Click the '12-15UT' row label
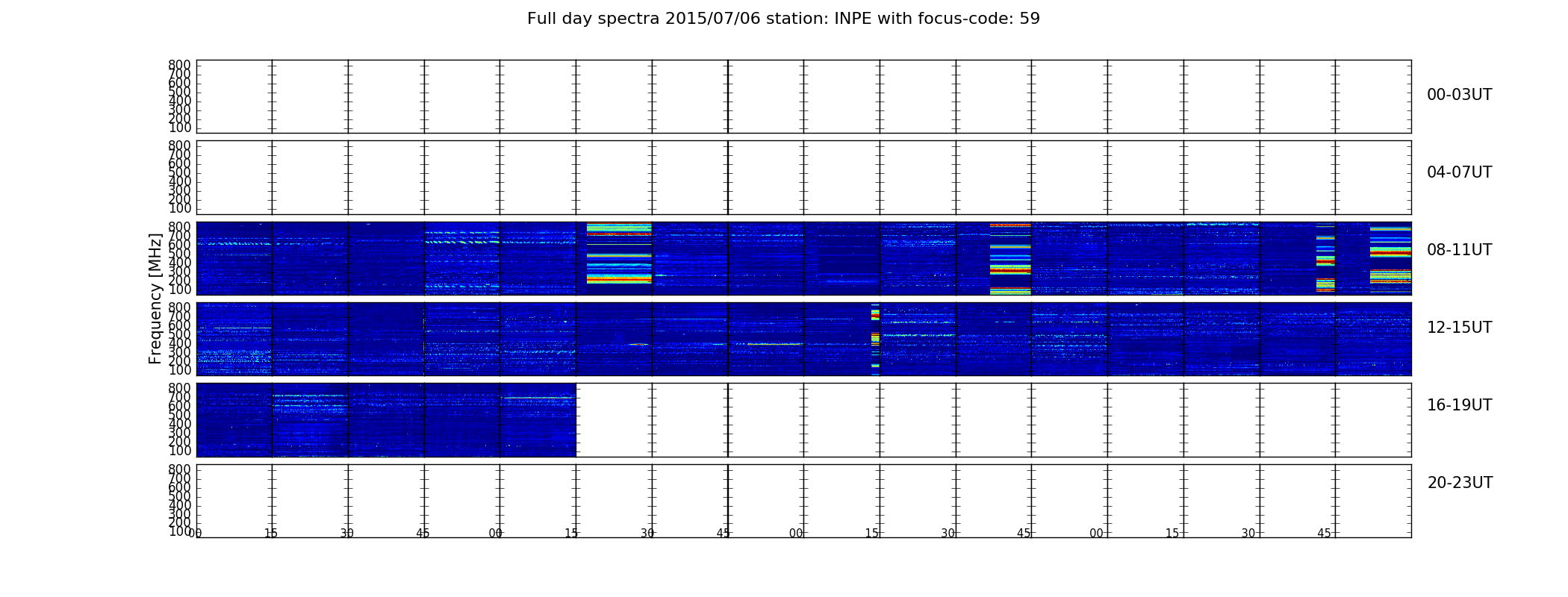This screenshot has width=1568, height=597. pyautogui.click(x=1459, y=328)
